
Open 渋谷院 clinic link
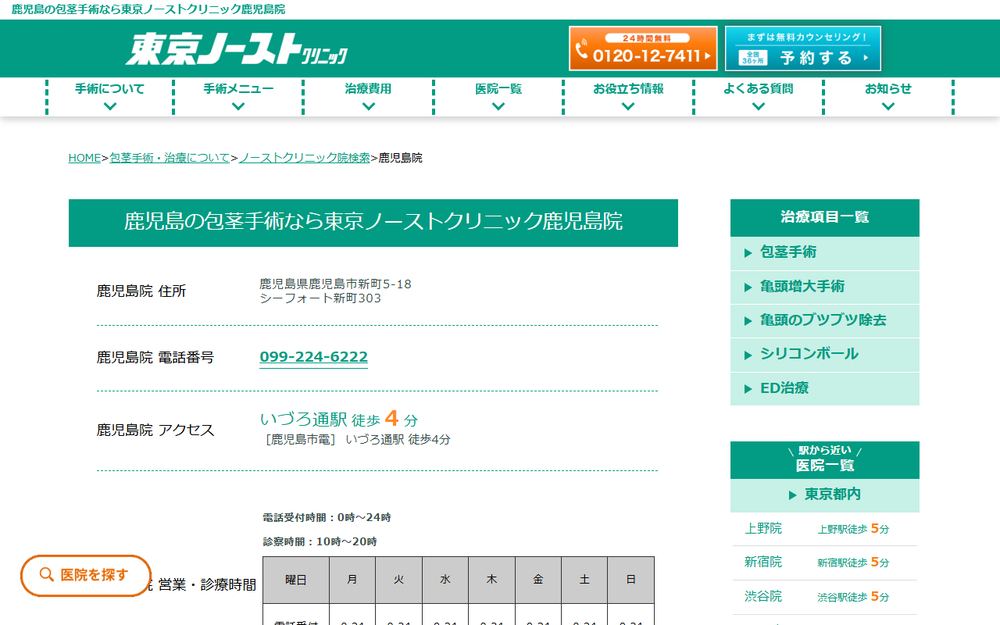pos(763,596)
